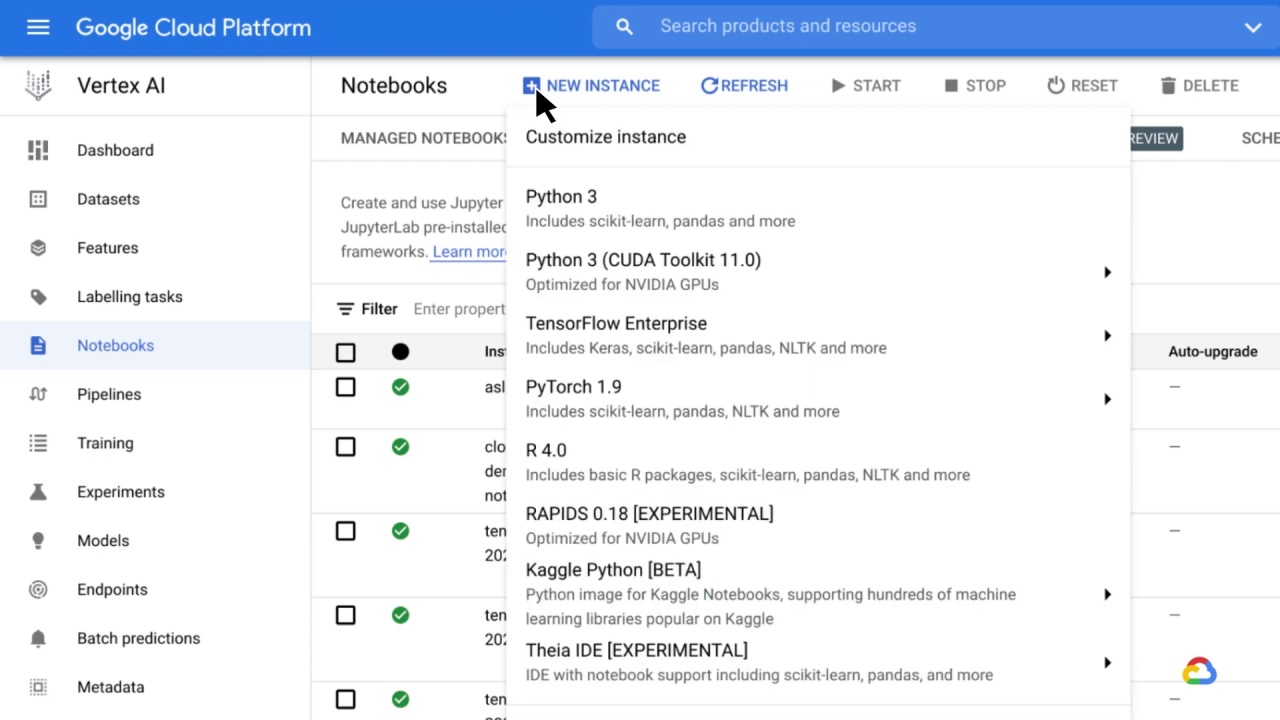Viewport: 1280px width, 720px height.
Task: Click the Notebooks document icon
Action: tap(38, 346)
